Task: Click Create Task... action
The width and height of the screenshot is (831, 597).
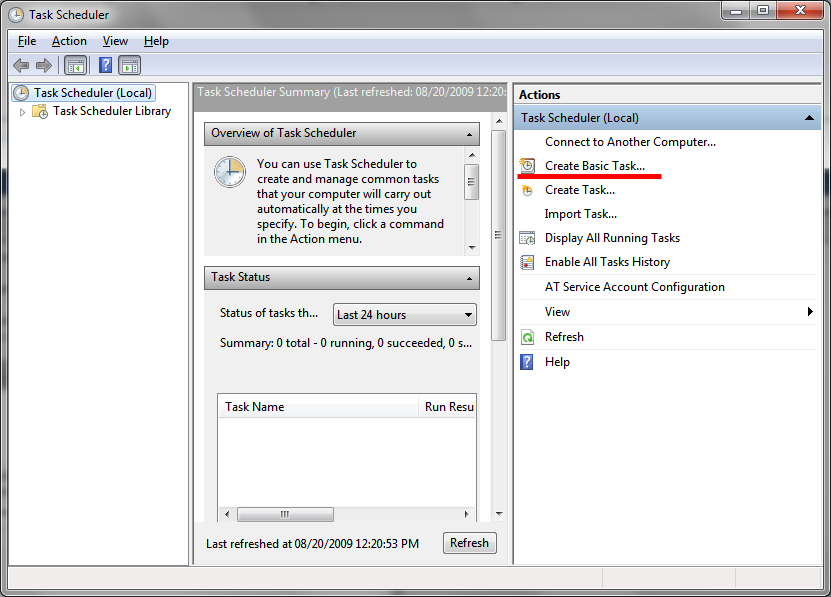Action: point(580,190)
